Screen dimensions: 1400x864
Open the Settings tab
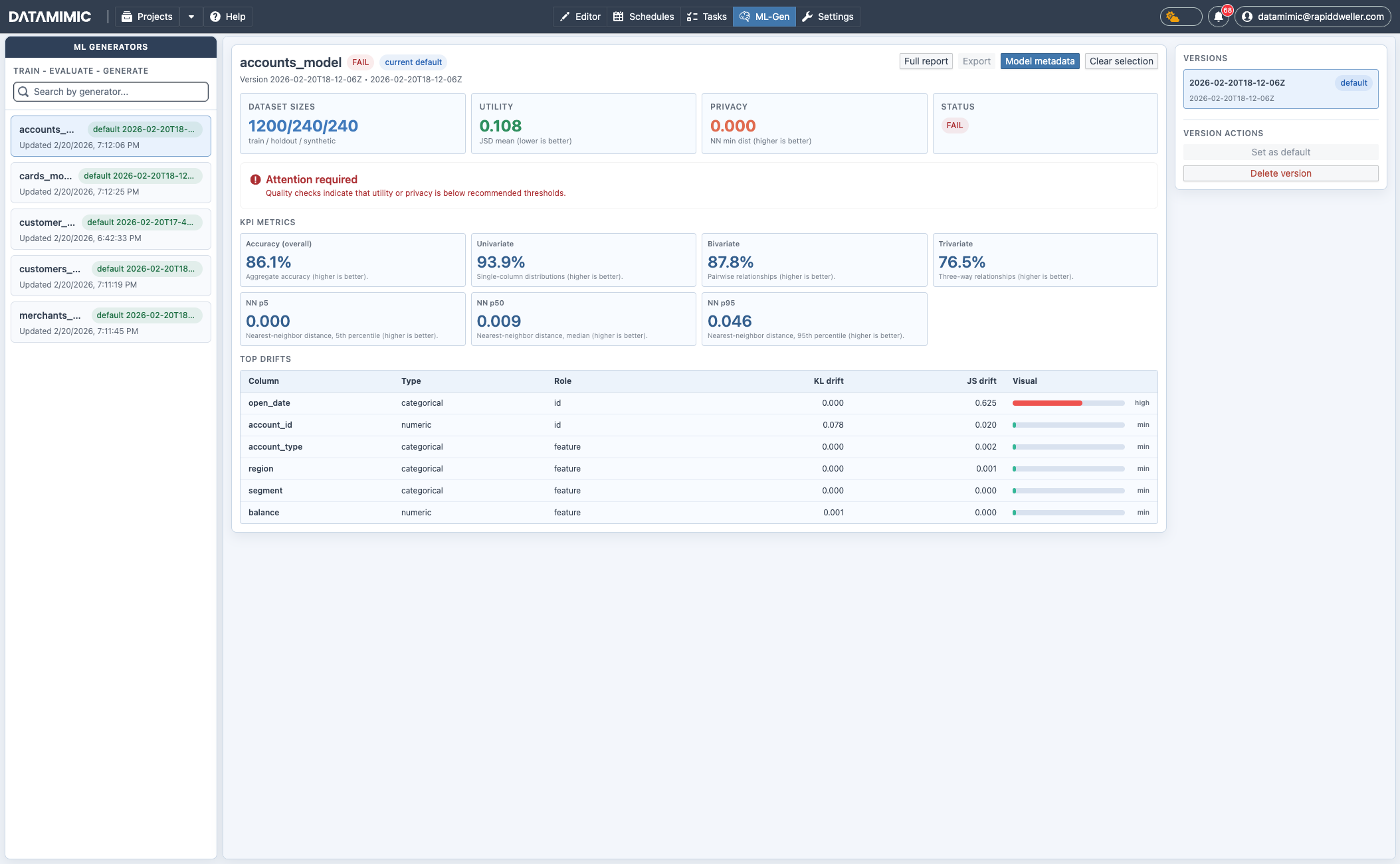[x=828, y=16]
